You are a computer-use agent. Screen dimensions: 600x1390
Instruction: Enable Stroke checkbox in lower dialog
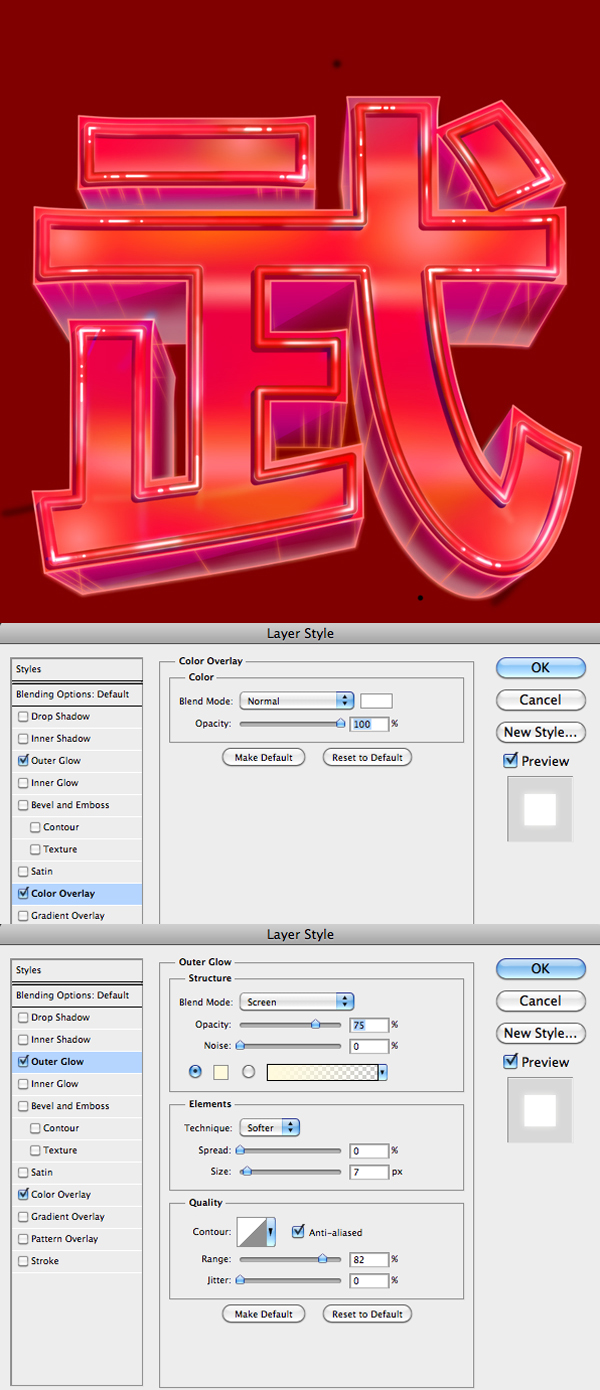coord(23,1261)
